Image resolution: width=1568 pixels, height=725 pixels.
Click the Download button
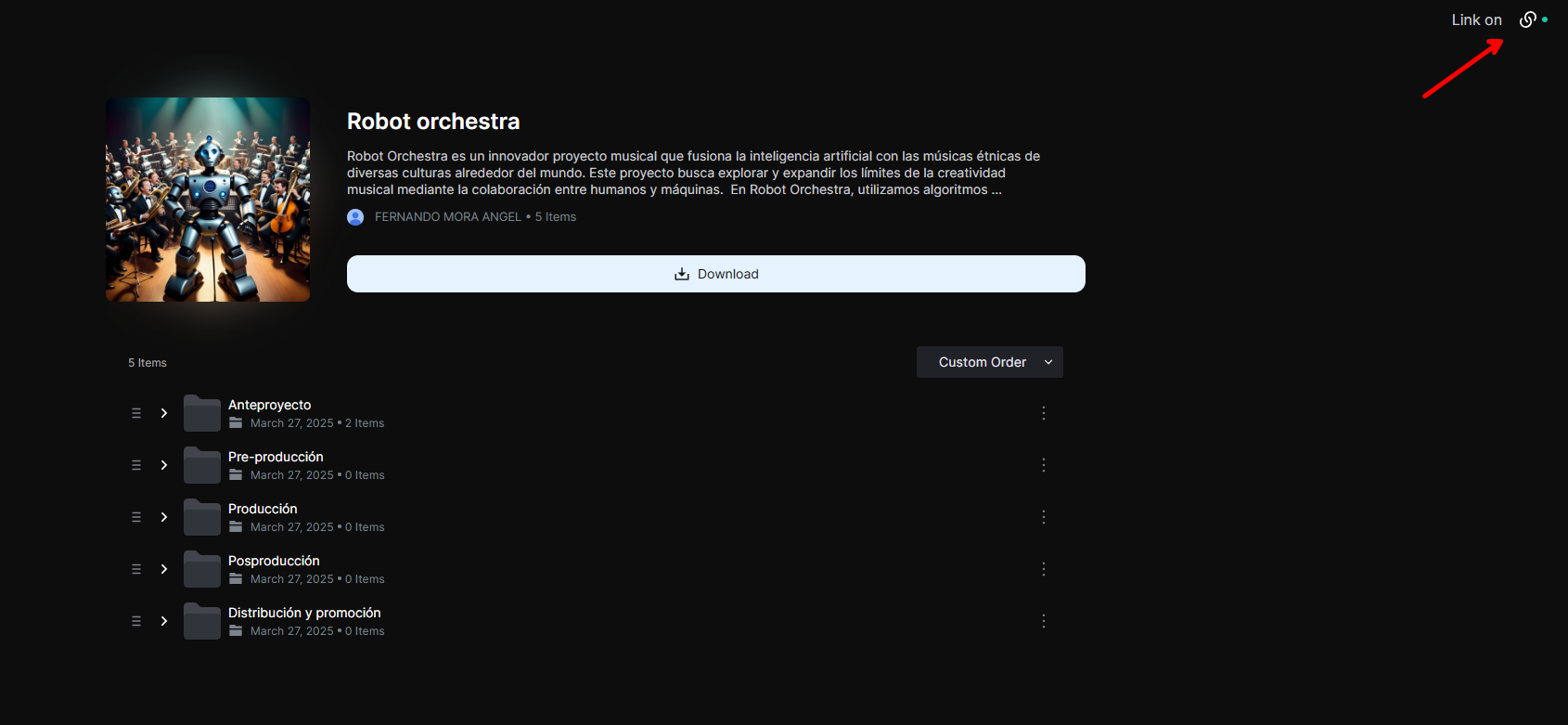click(x=715, y=274)
